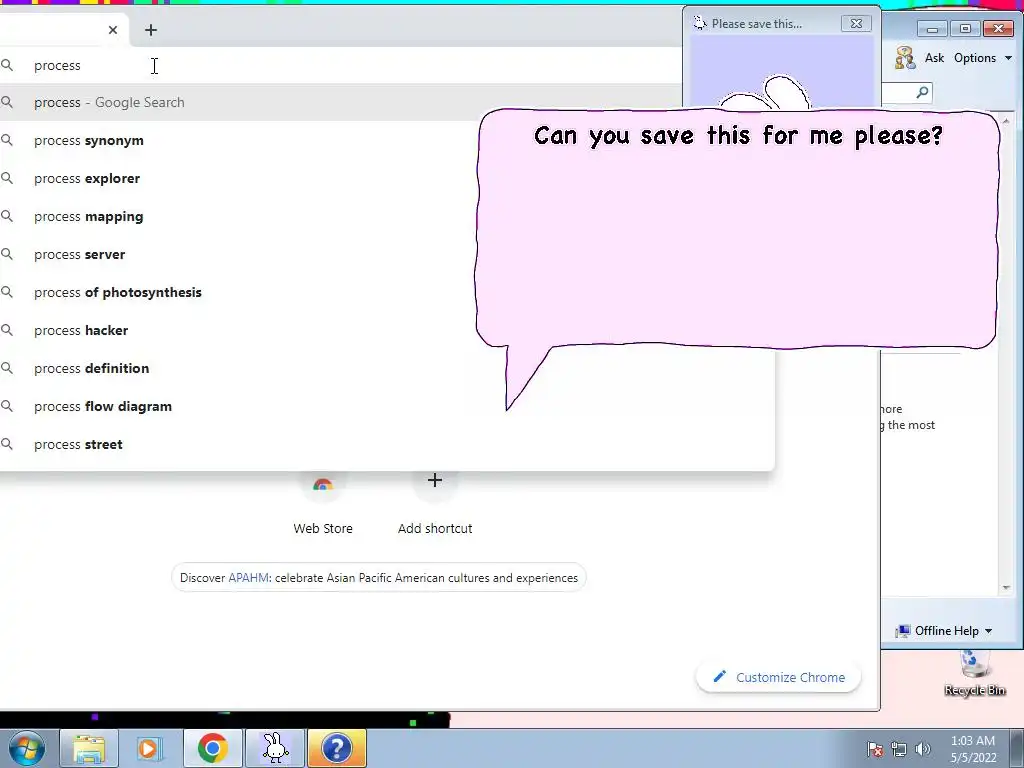This screenshot has width=1024, height=768.
Task: Select 'process street' suggestion
Action: [385, 444]
